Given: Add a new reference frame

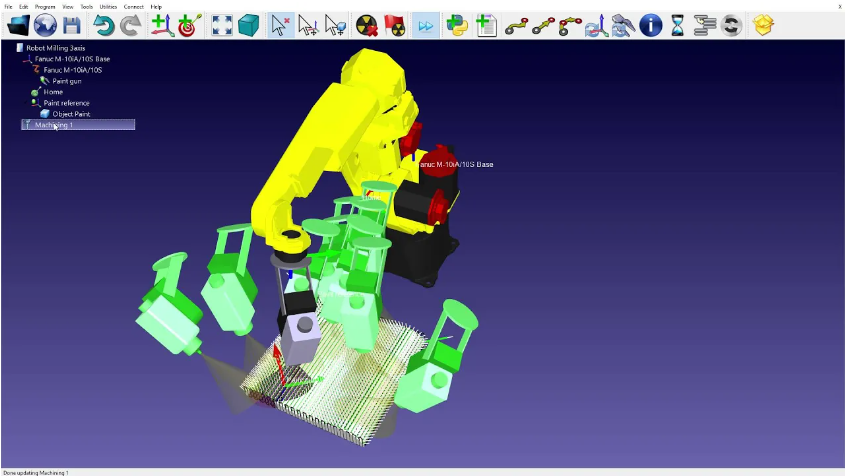Looking at the screenshot, I should point(161,25).
